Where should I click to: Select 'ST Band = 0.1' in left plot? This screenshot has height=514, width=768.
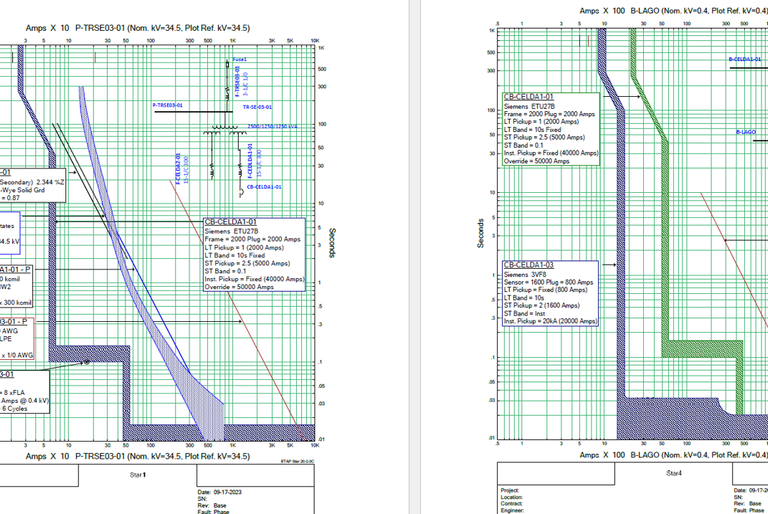tap(225, 271)
